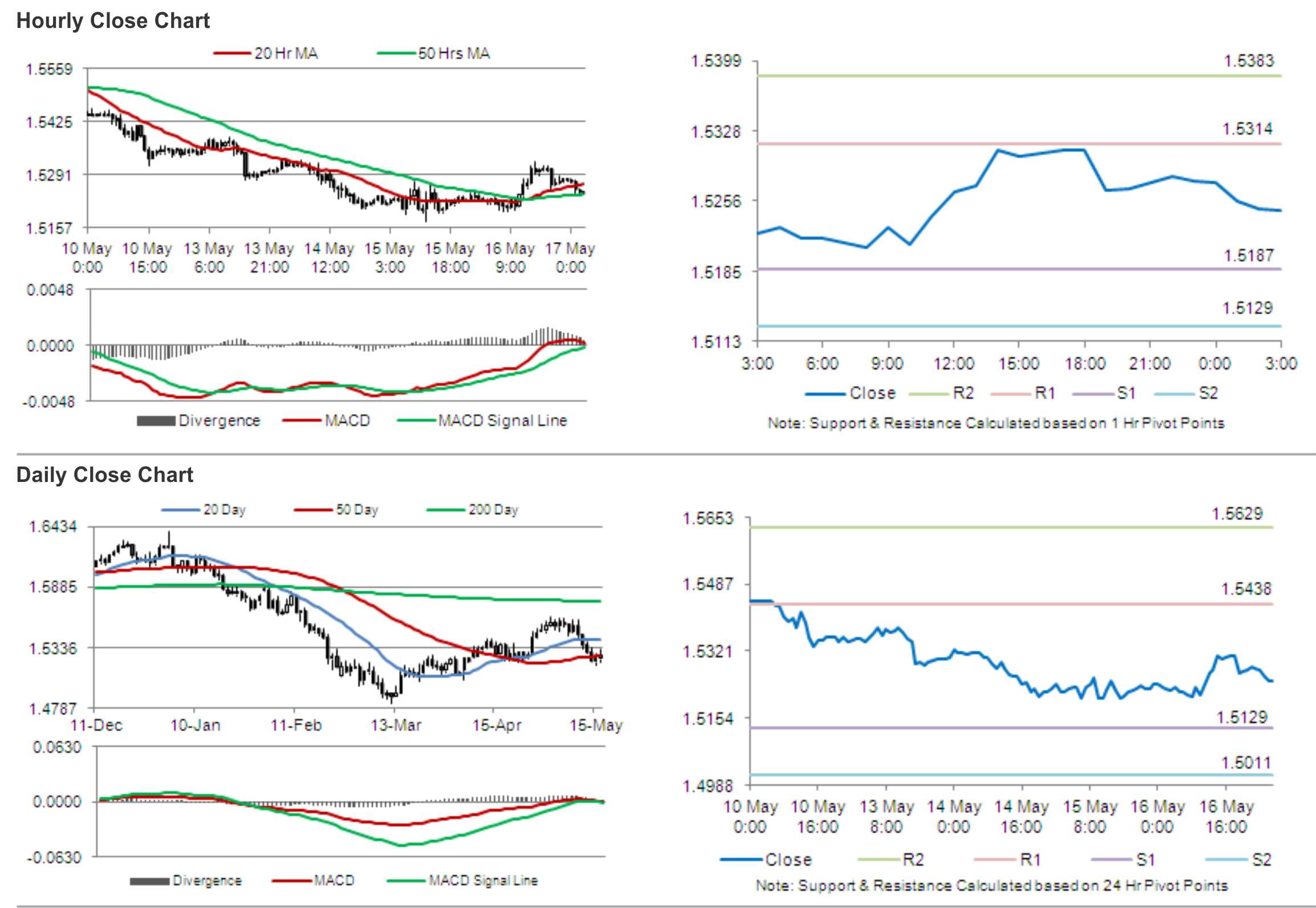Click the note mentioning 24 Hr Pivot Points
Screen dimensions: 1316x908
pos(992,886)
